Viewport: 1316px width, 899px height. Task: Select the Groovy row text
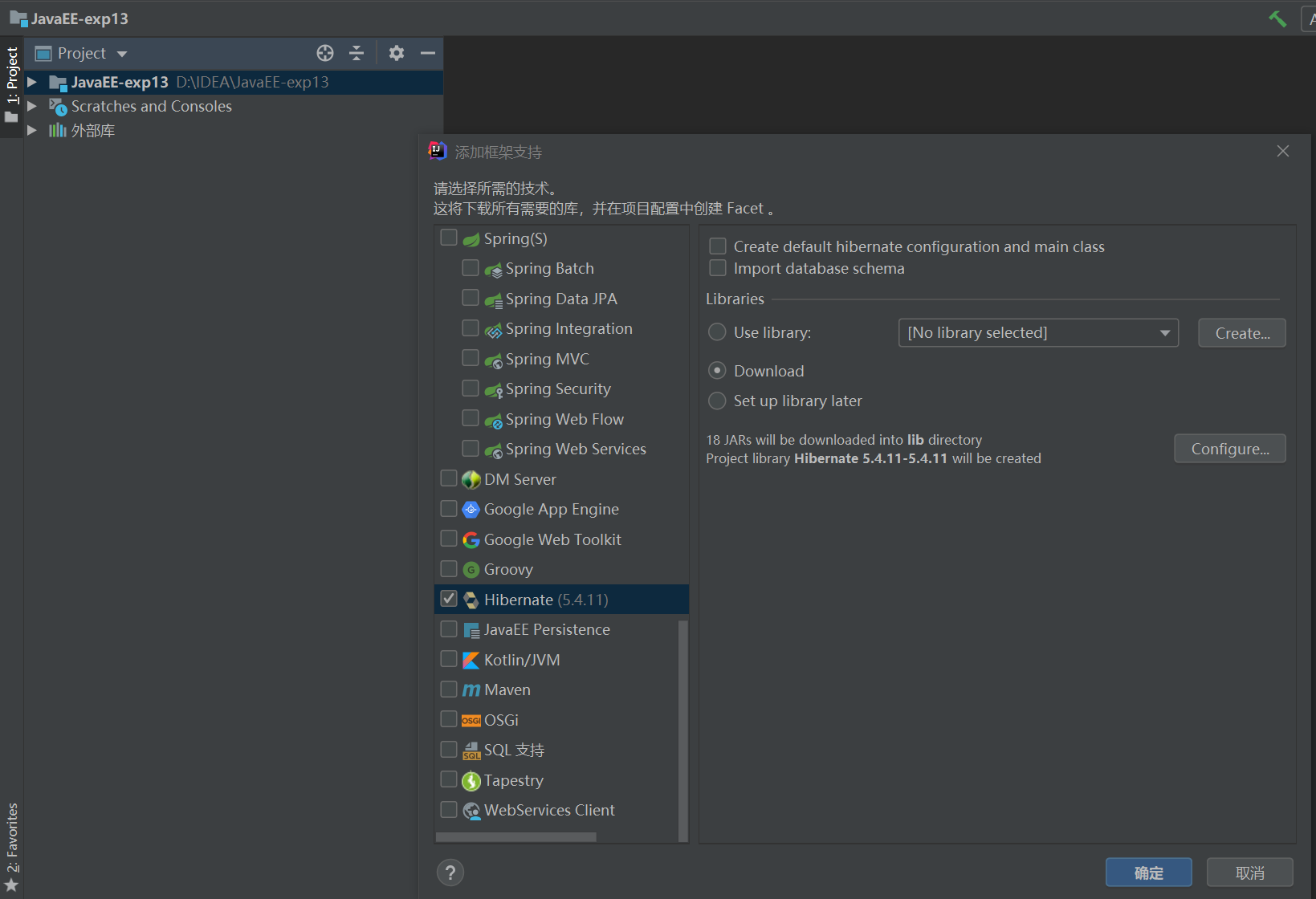[508, 569]
